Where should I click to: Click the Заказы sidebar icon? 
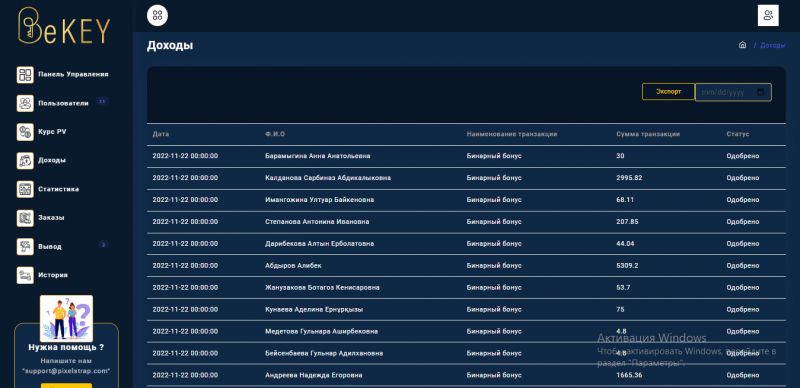click(x=25, y=217)
